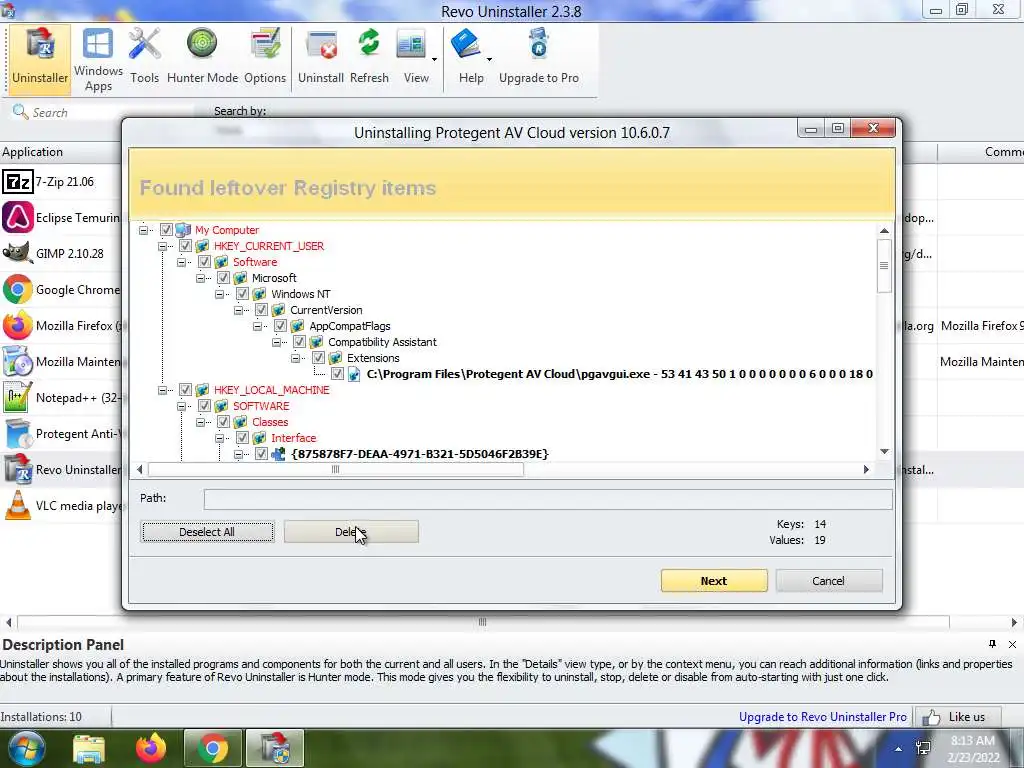Select the 7-Zip 21.06 application icon
The image size is (1024, 768).
(x=18, y=182)
